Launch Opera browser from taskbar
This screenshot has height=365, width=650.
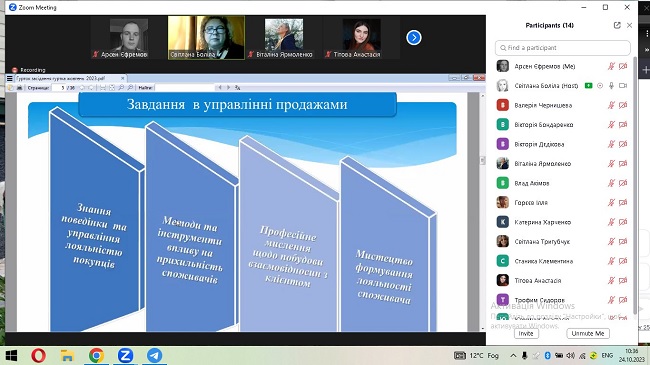(x=39, y=355)
